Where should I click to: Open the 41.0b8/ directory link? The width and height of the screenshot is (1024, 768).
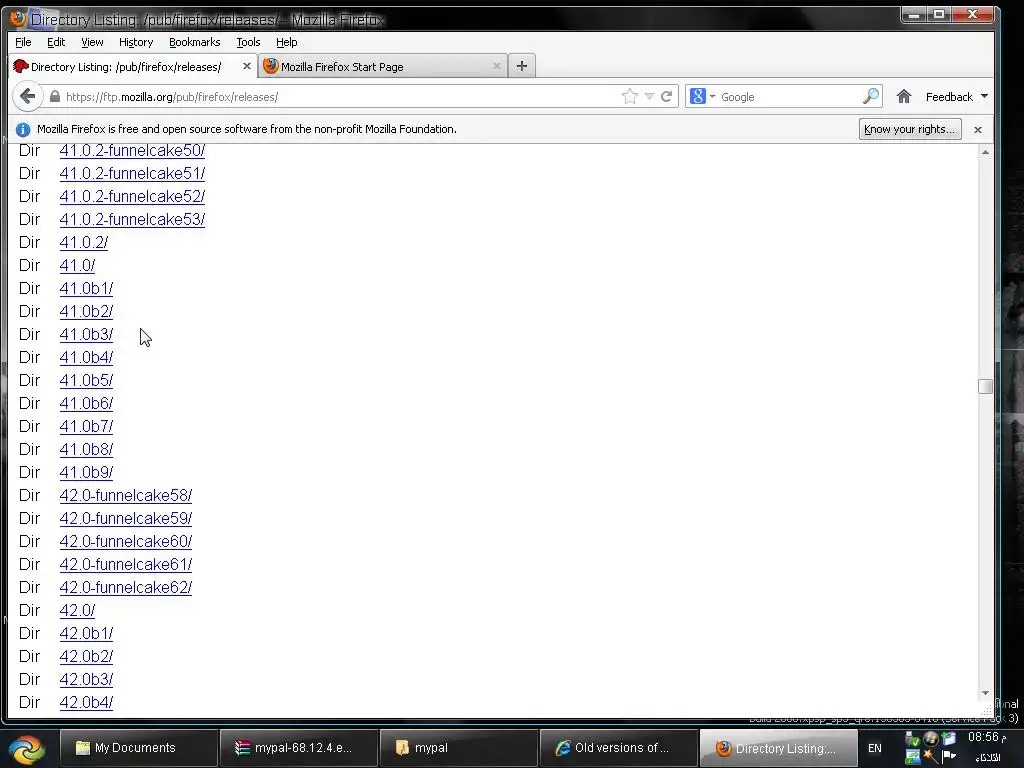[x=86, y=449]
